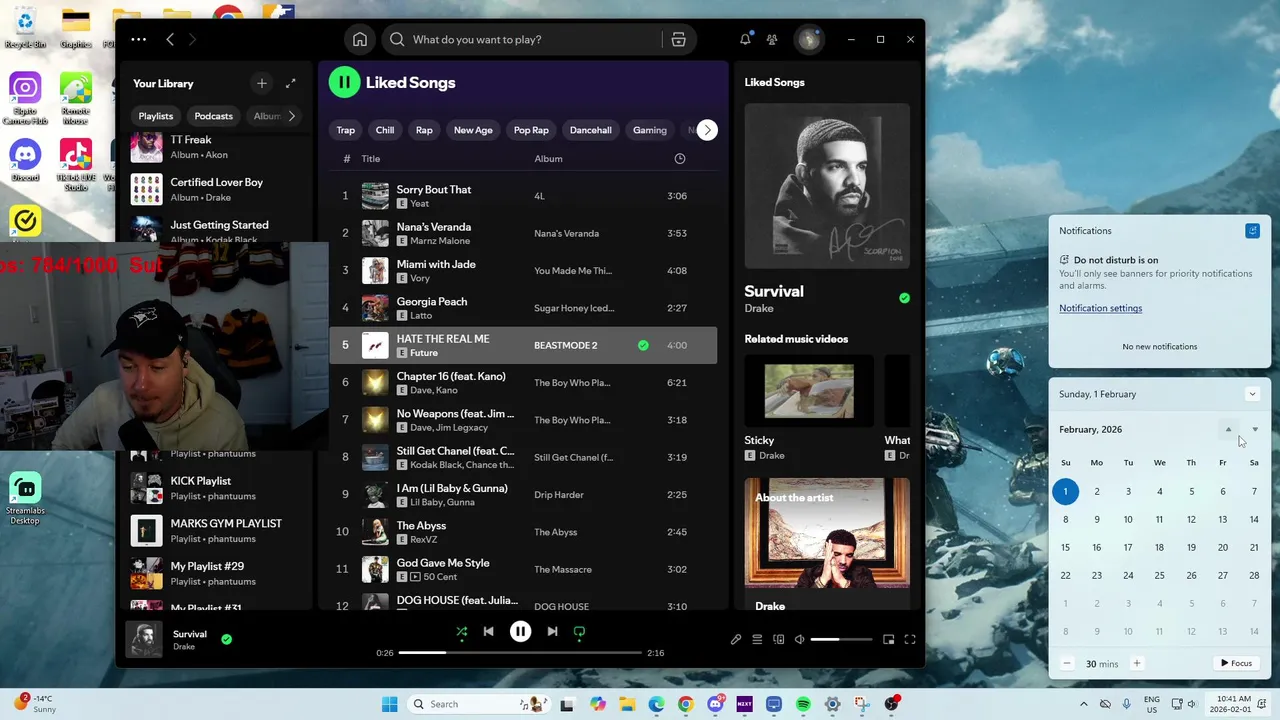
Task: Open the Nana's Veranda album link
Action: tap(566, 234)
